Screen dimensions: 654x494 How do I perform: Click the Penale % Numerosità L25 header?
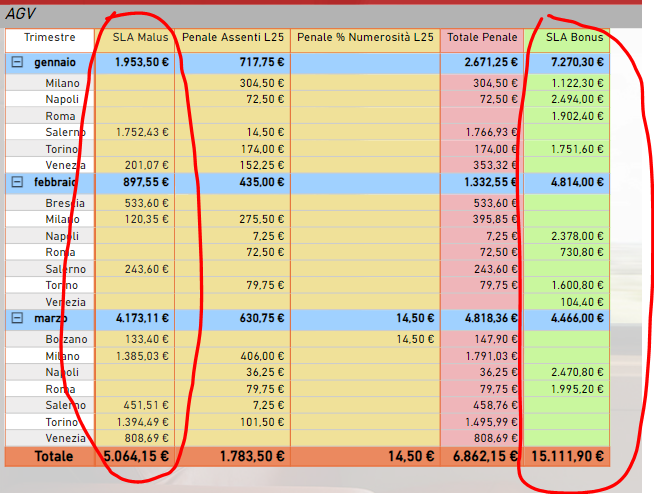365,37
